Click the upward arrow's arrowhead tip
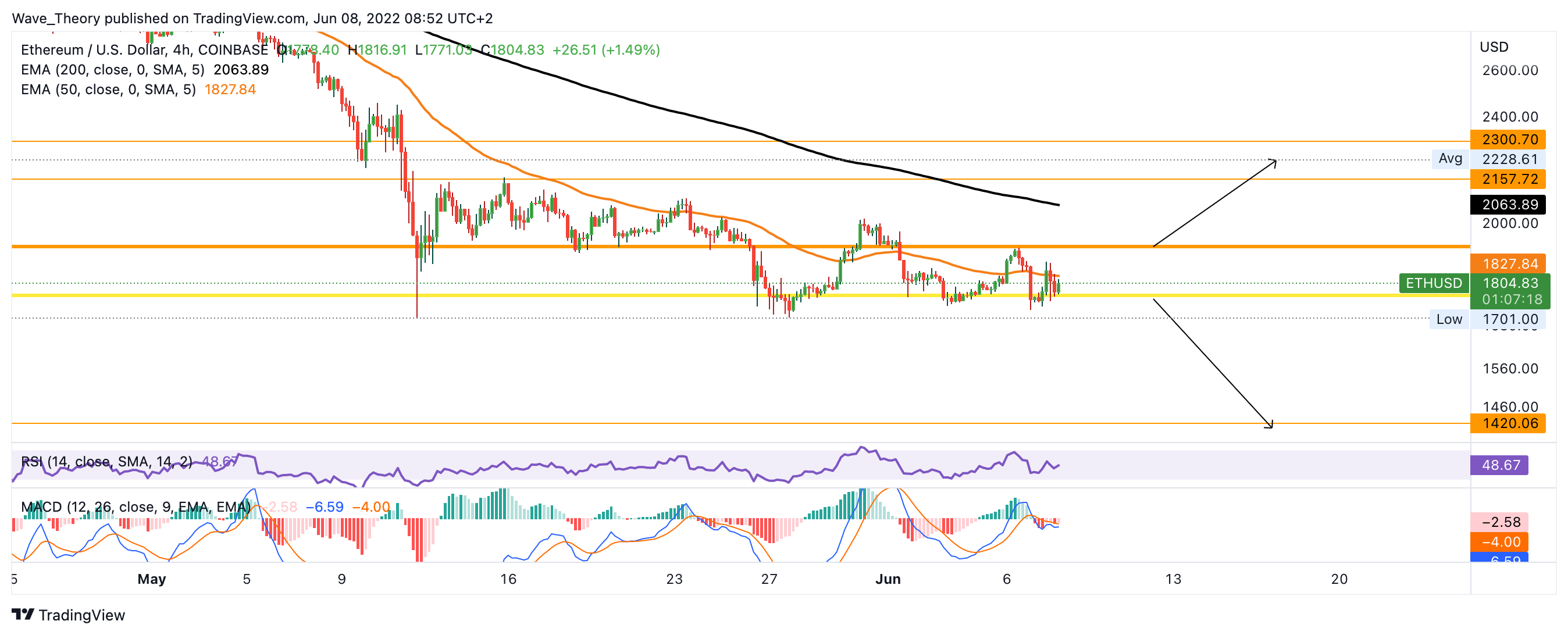Screen dimensions: 1568x635 [x=1276, y=160]
